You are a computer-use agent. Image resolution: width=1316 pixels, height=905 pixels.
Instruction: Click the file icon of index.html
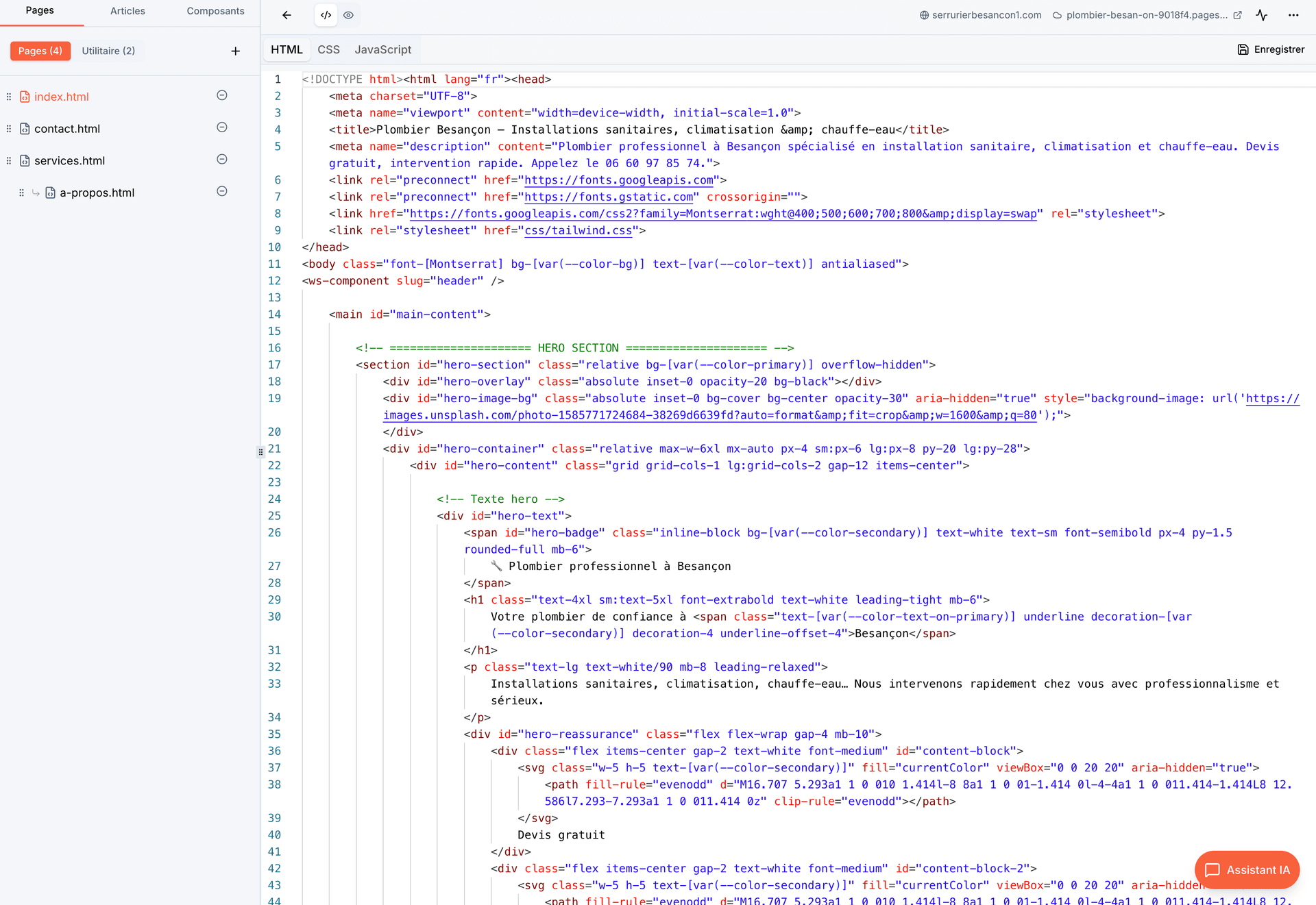25,97
